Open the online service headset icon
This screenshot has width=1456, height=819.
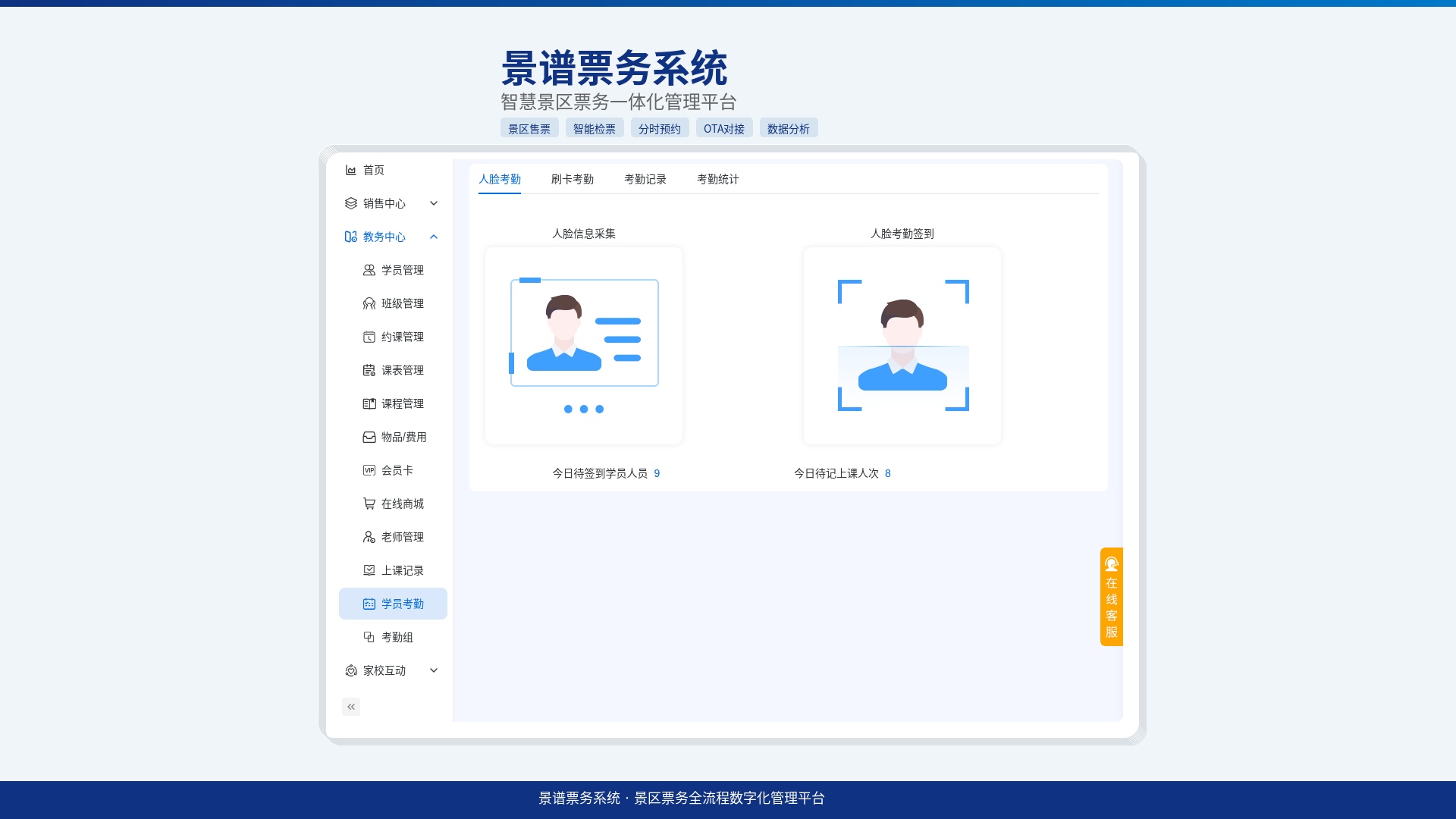(1112, 564)
